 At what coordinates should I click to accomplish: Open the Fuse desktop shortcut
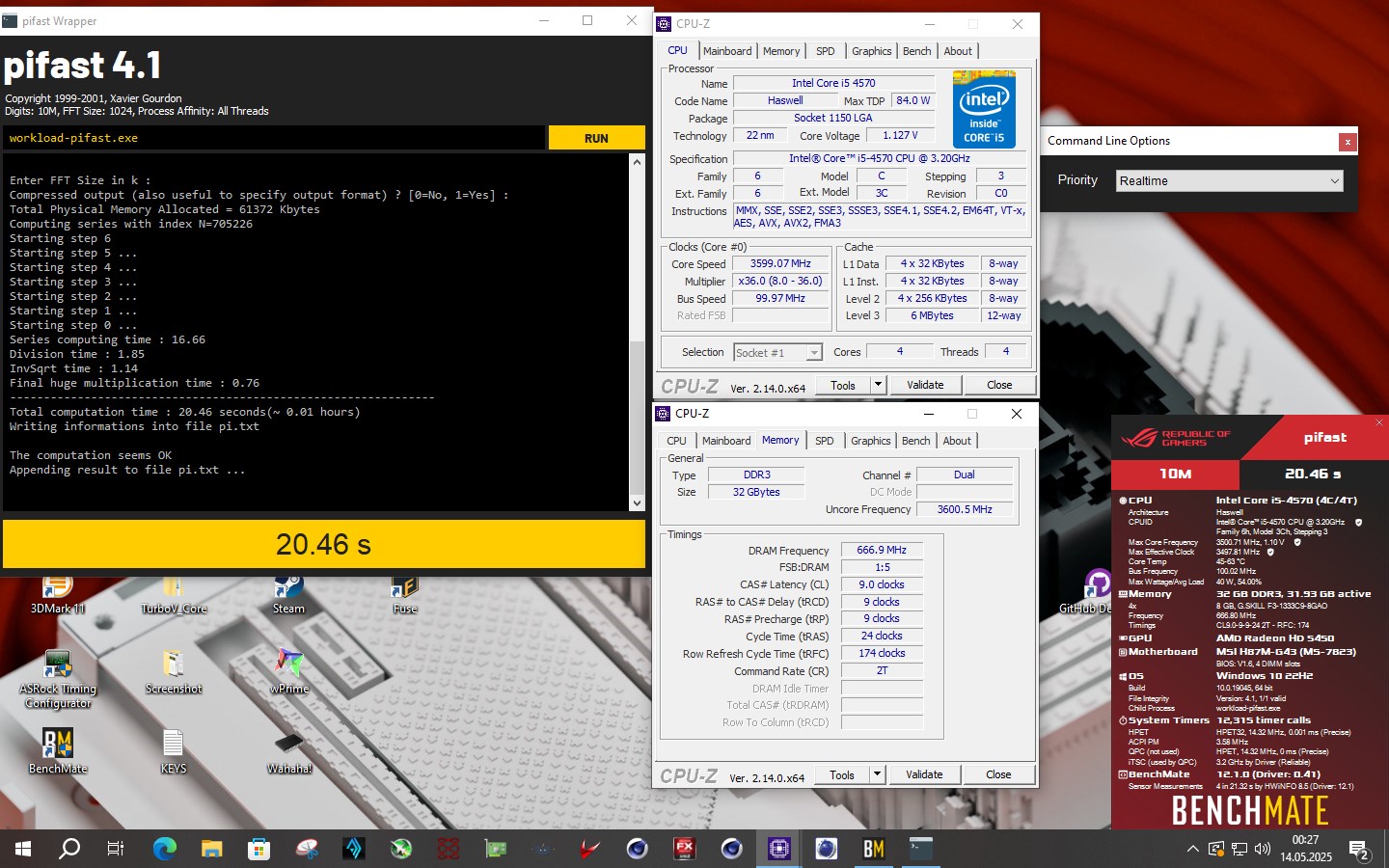405,594
